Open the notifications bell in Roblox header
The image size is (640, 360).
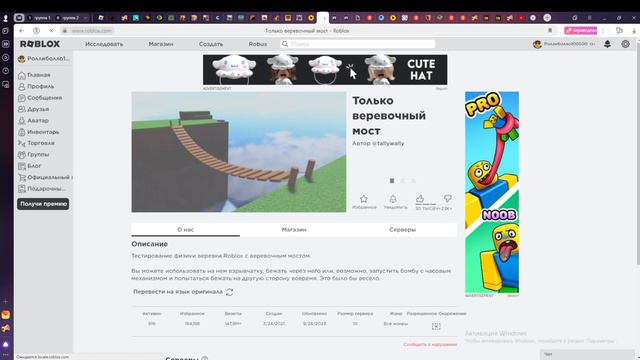[x=607, y=44]
